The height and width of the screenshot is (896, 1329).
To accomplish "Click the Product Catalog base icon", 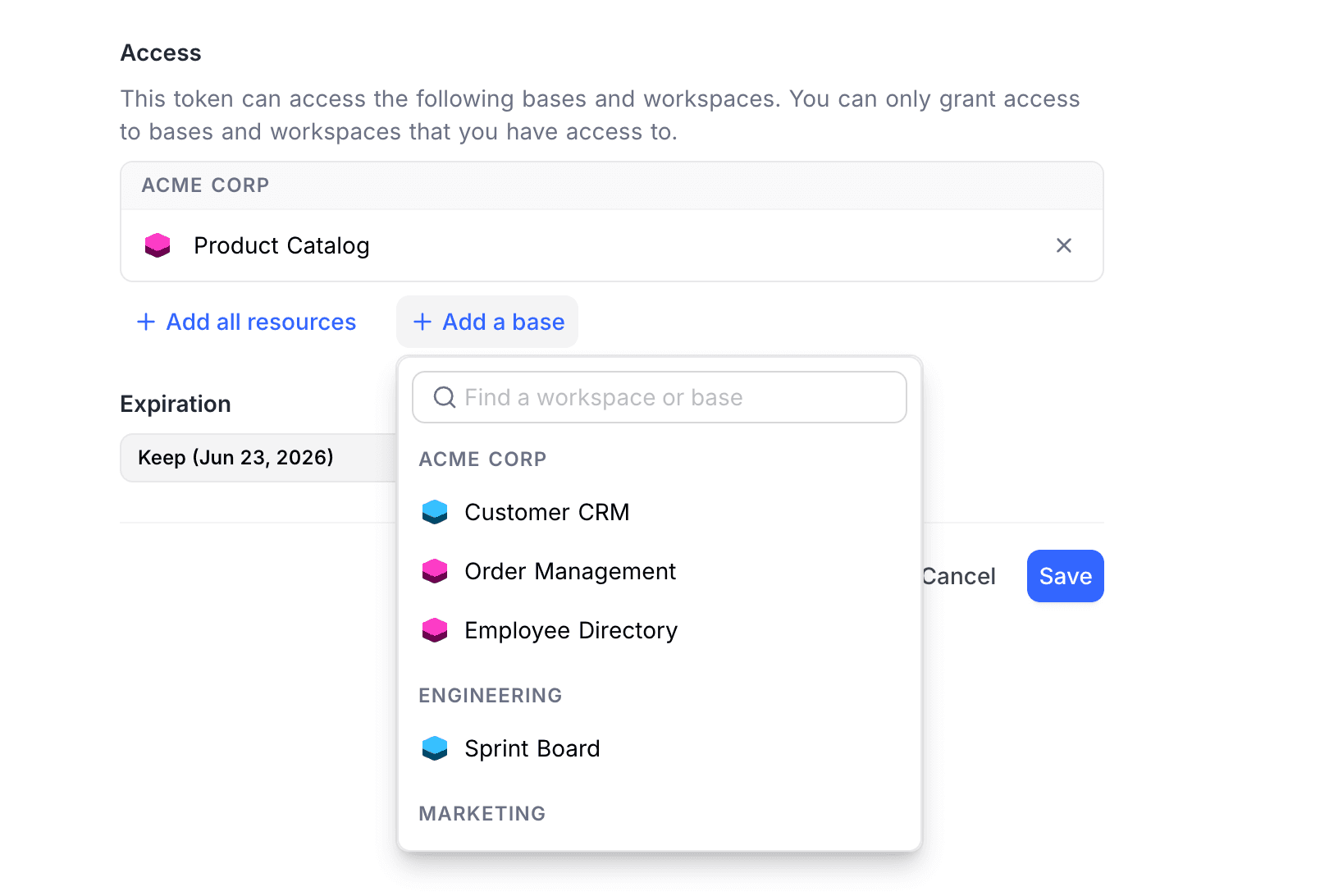I will (158, 245).
